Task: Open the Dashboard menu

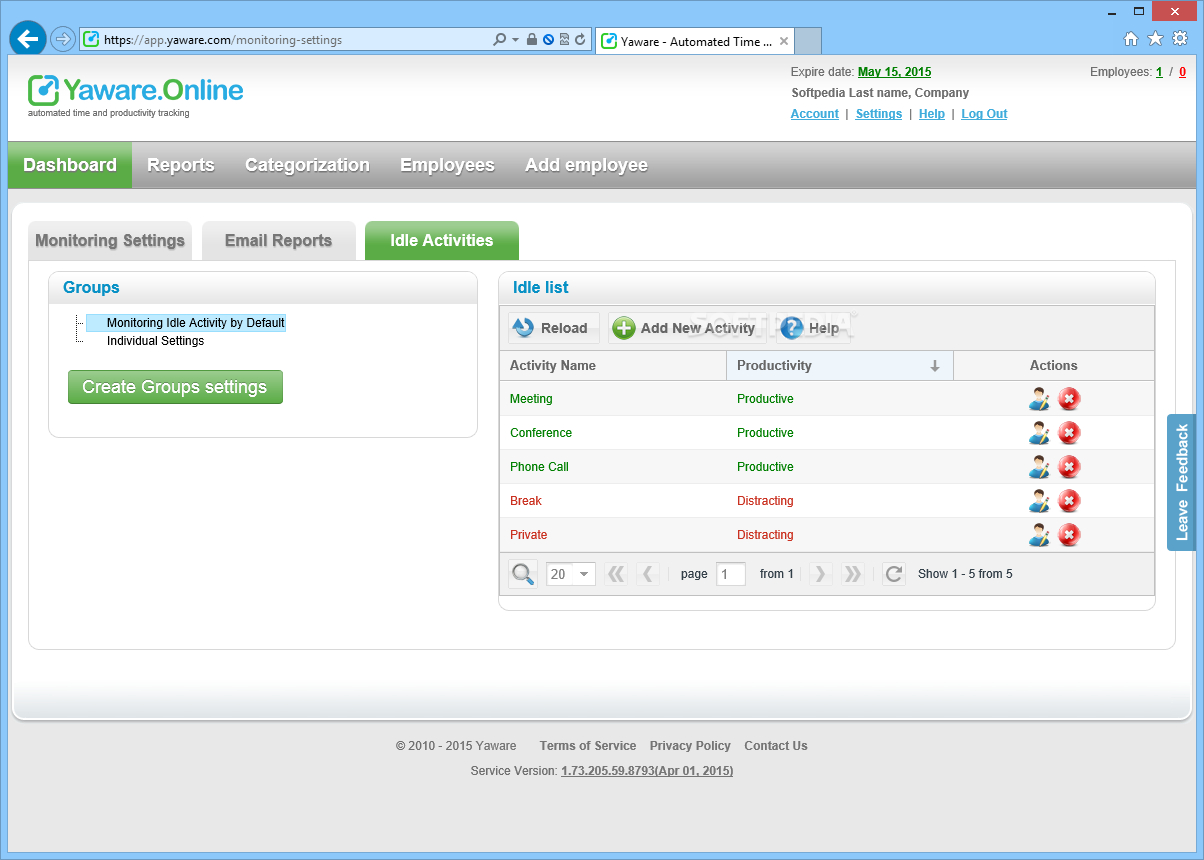Action: (x=70, y=165)
